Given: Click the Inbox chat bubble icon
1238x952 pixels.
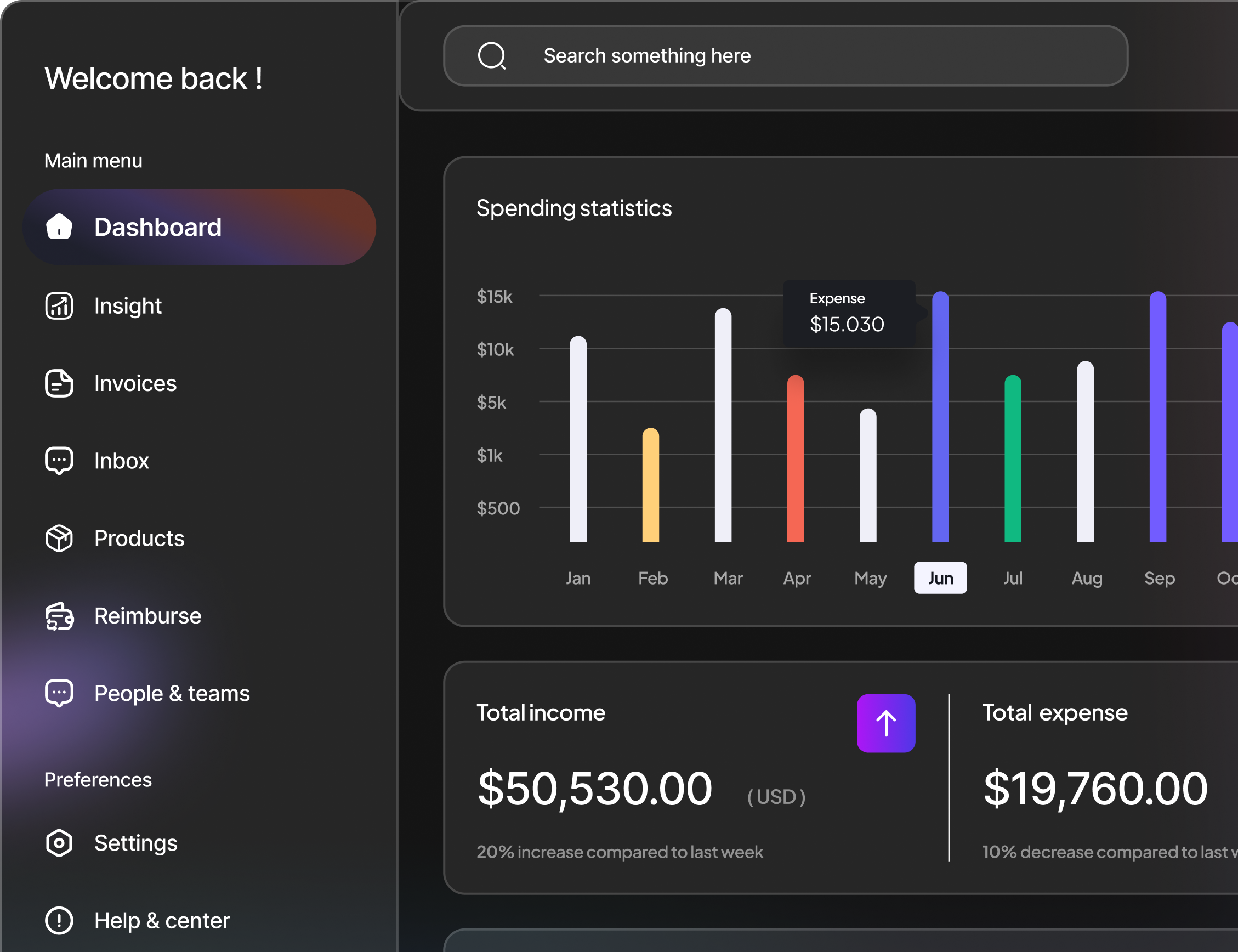Looking at the screenshot, I should tap(58, 460).
